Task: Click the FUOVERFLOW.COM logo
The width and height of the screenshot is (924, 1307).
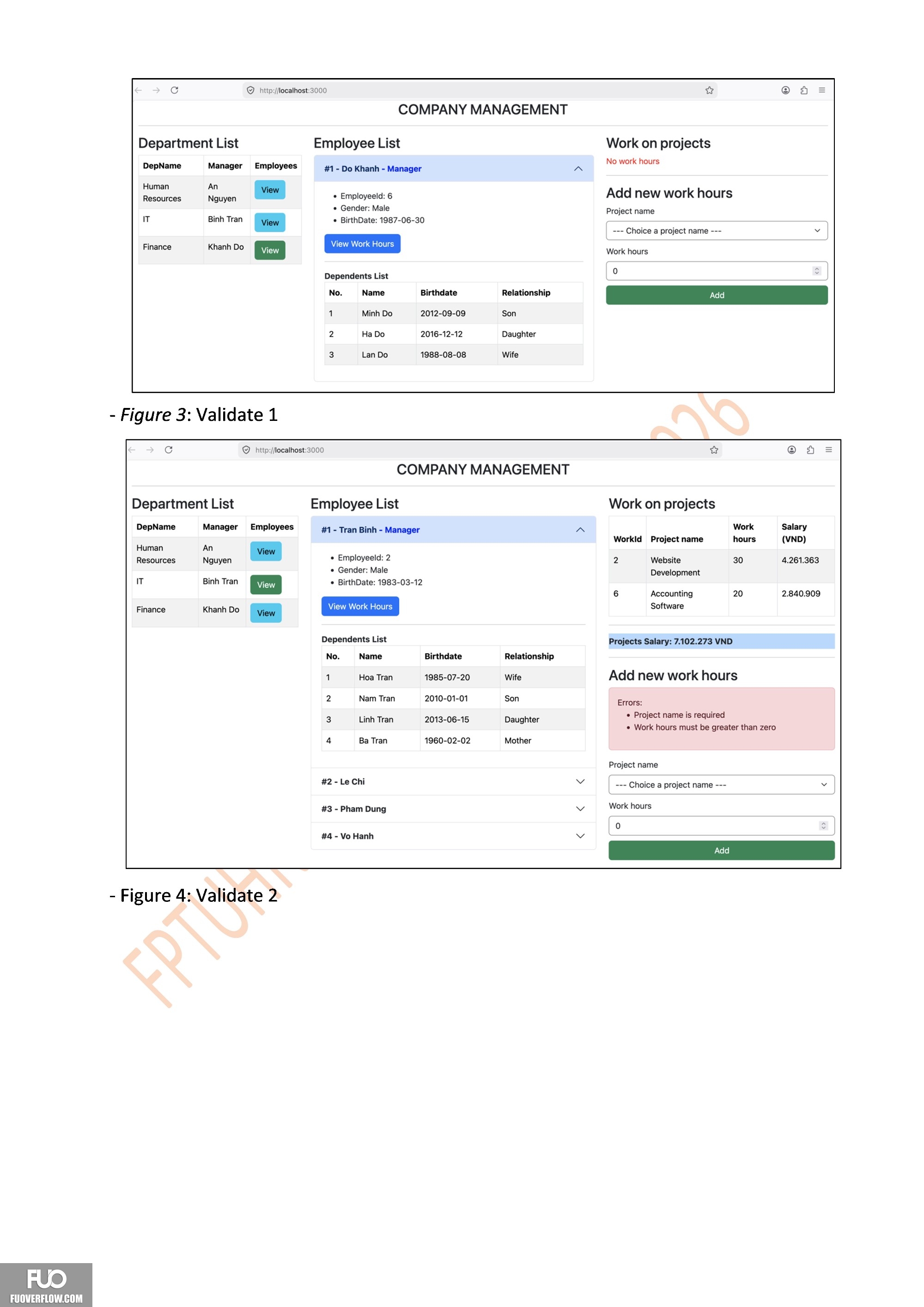Action: click(x=46, y=1285)
